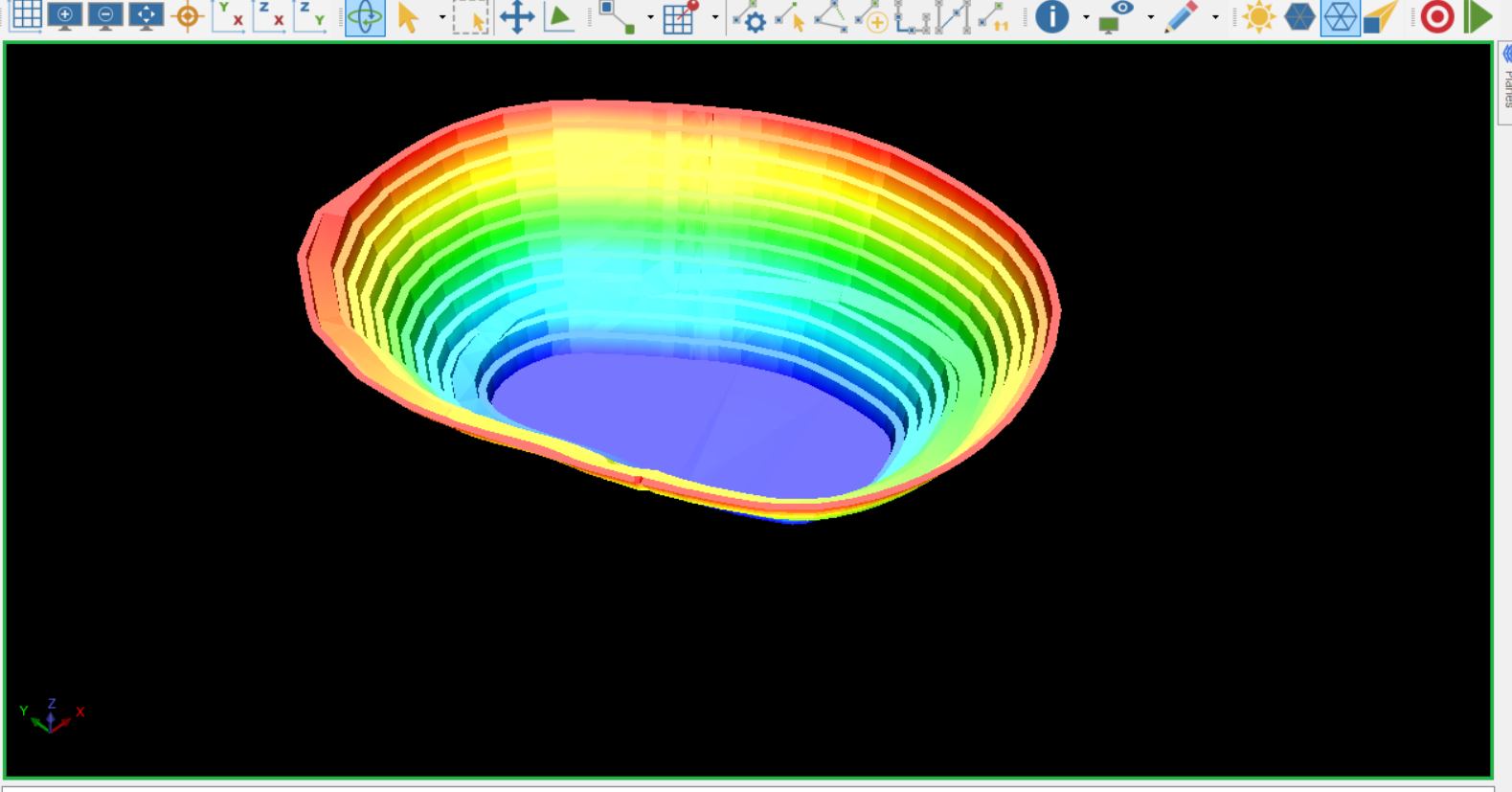Click the blue information icon

(1051, 17)
